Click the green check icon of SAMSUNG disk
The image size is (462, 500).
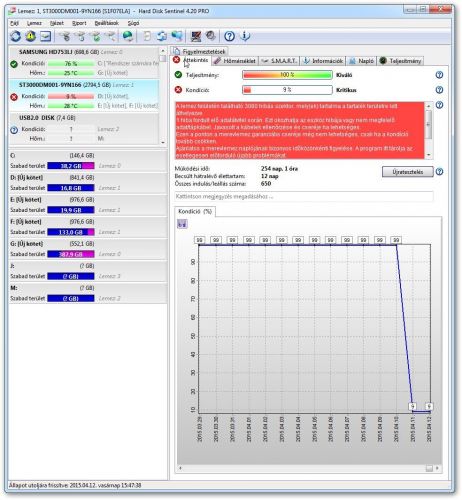click(x=14, y=64)
